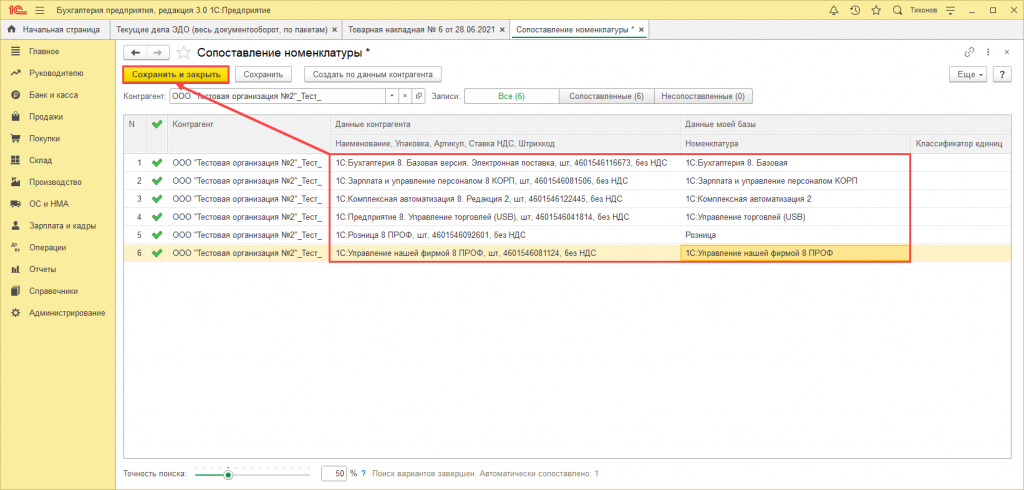Select row 5 1С:Розница 8 ПРОФ data

tap(505, 235)
